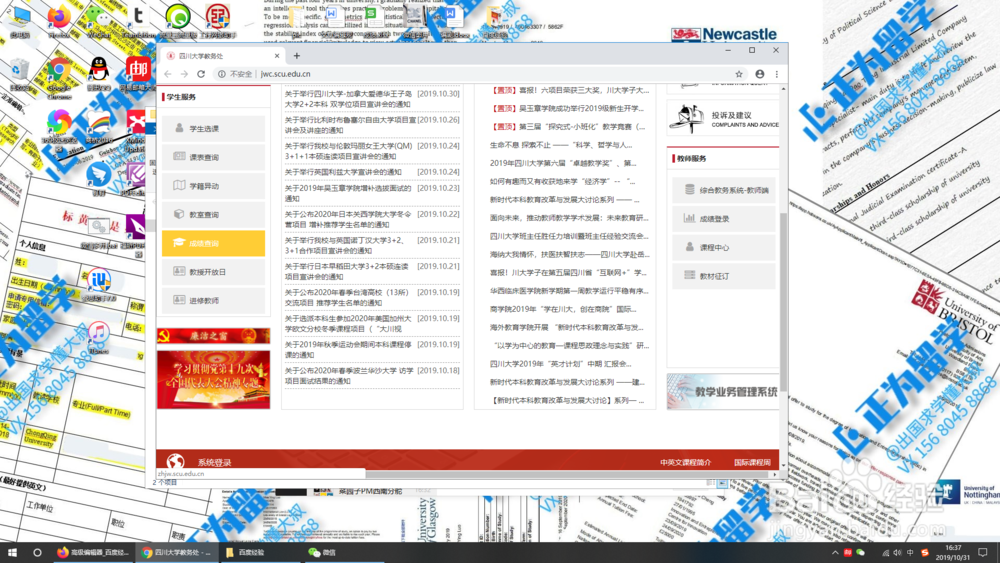Close the 四川大学教务处 tab
1000x563 pixels.
[277, 56]
